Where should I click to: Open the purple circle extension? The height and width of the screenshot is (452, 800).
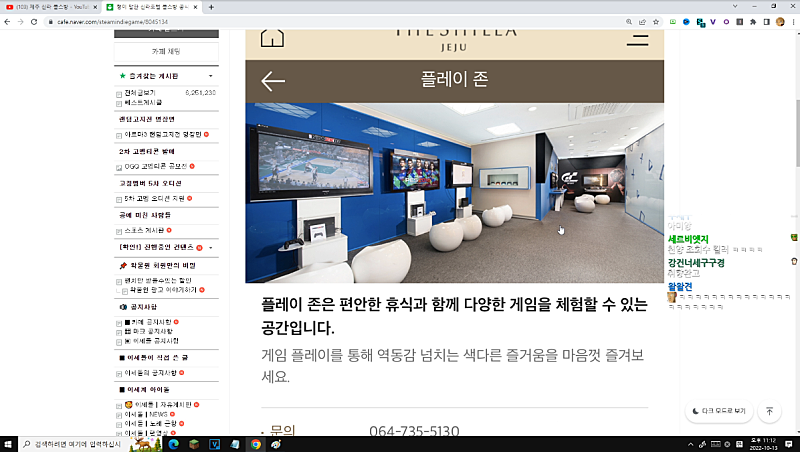coord(726,22)
